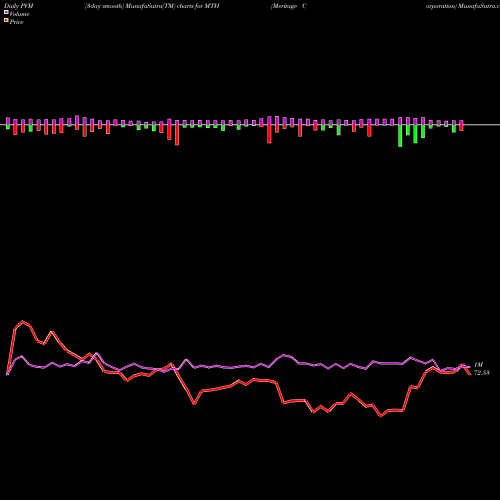This screenshot has width=500, height=500.
Task: Click the 1M volume value label
Action: coord(478,365)
